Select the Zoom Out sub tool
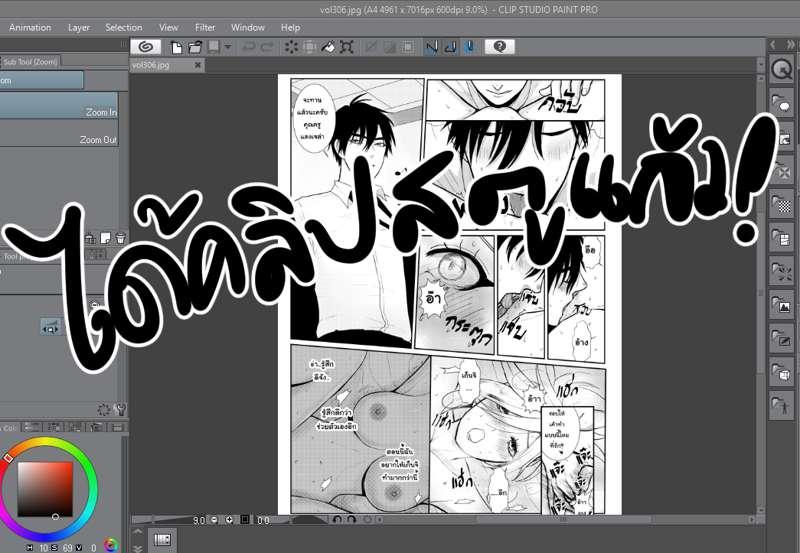 (x=59, y=133)
